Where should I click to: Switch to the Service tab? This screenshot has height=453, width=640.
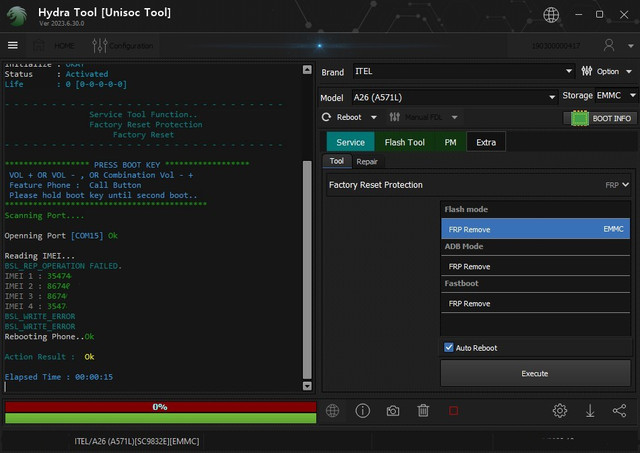[350, 142]
